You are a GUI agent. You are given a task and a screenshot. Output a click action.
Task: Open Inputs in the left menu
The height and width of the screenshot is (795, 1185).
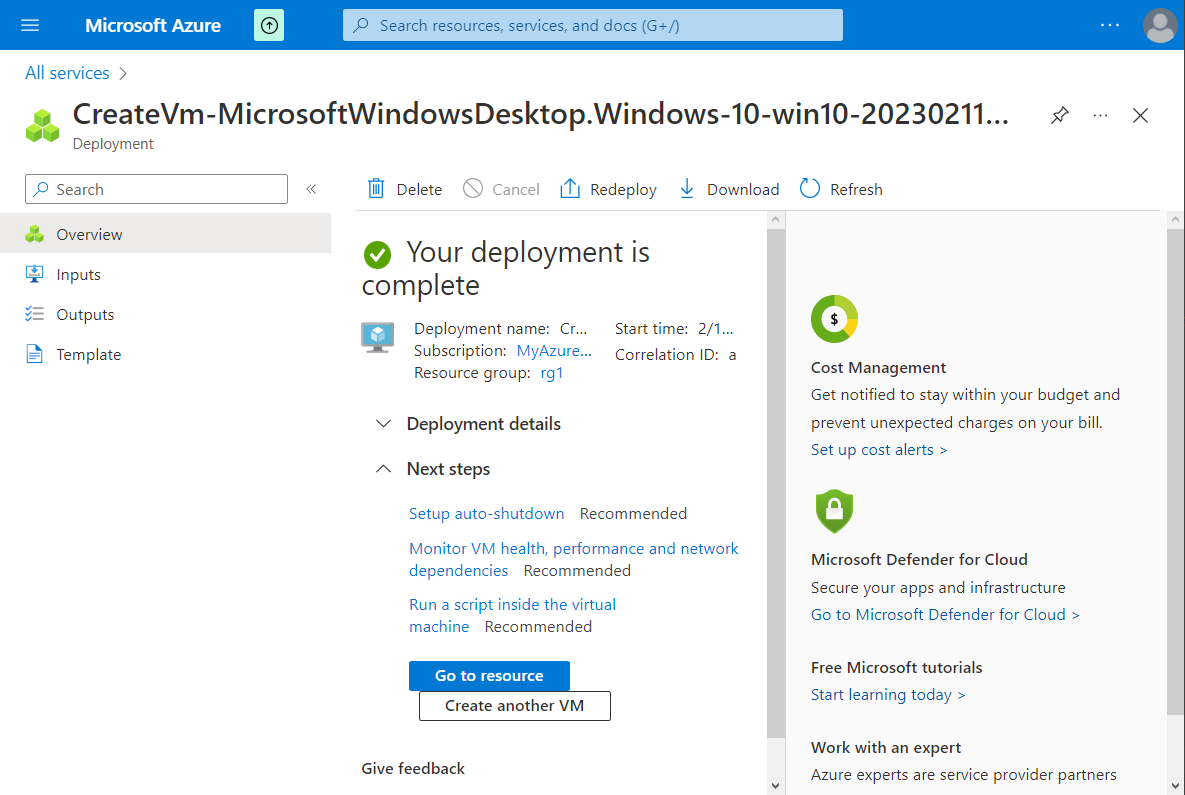click(x=166, y=274)
